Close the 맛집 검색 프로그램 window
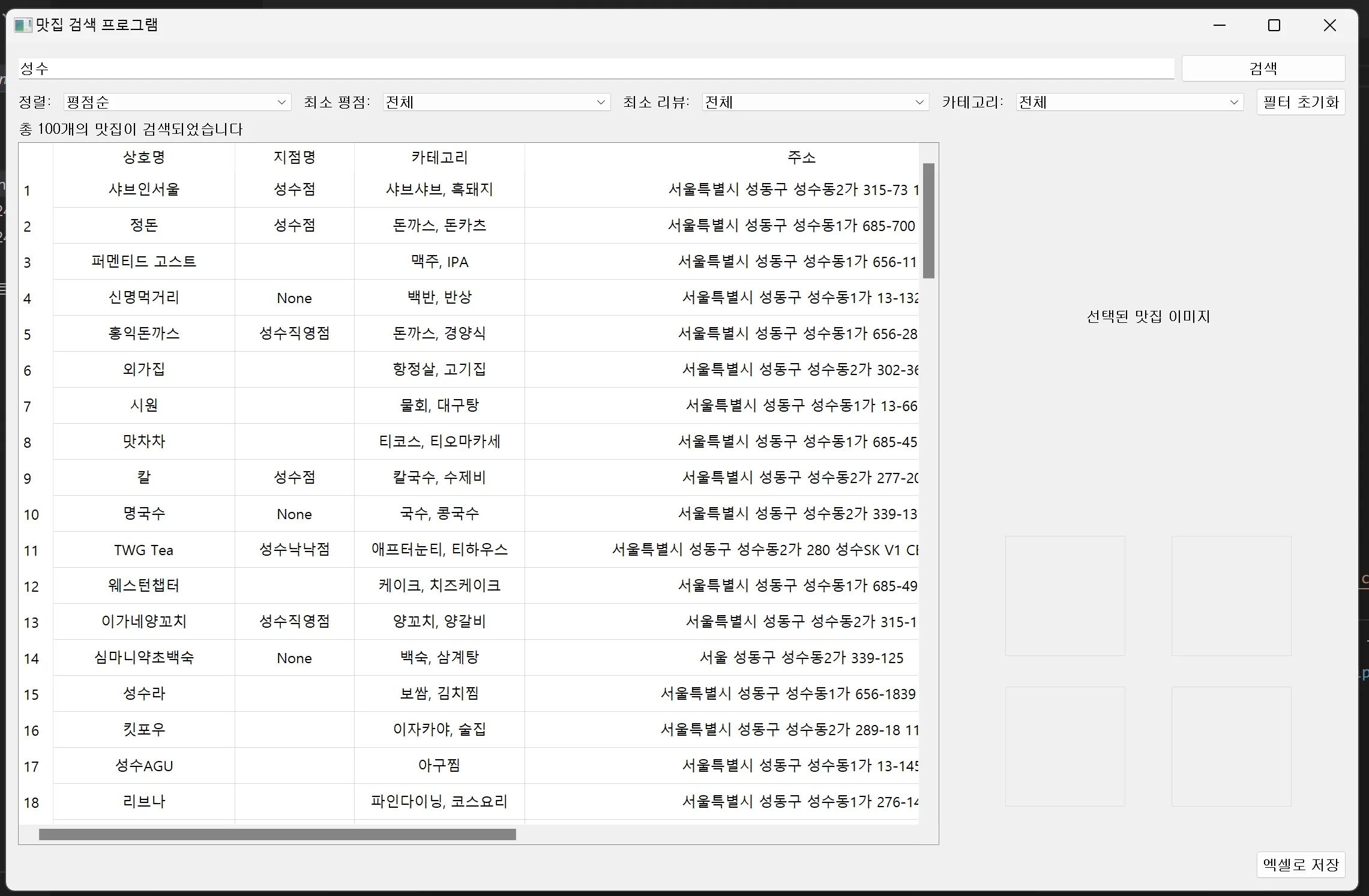The width and height of the screenshot is (1369, 896). (1329, 25)
